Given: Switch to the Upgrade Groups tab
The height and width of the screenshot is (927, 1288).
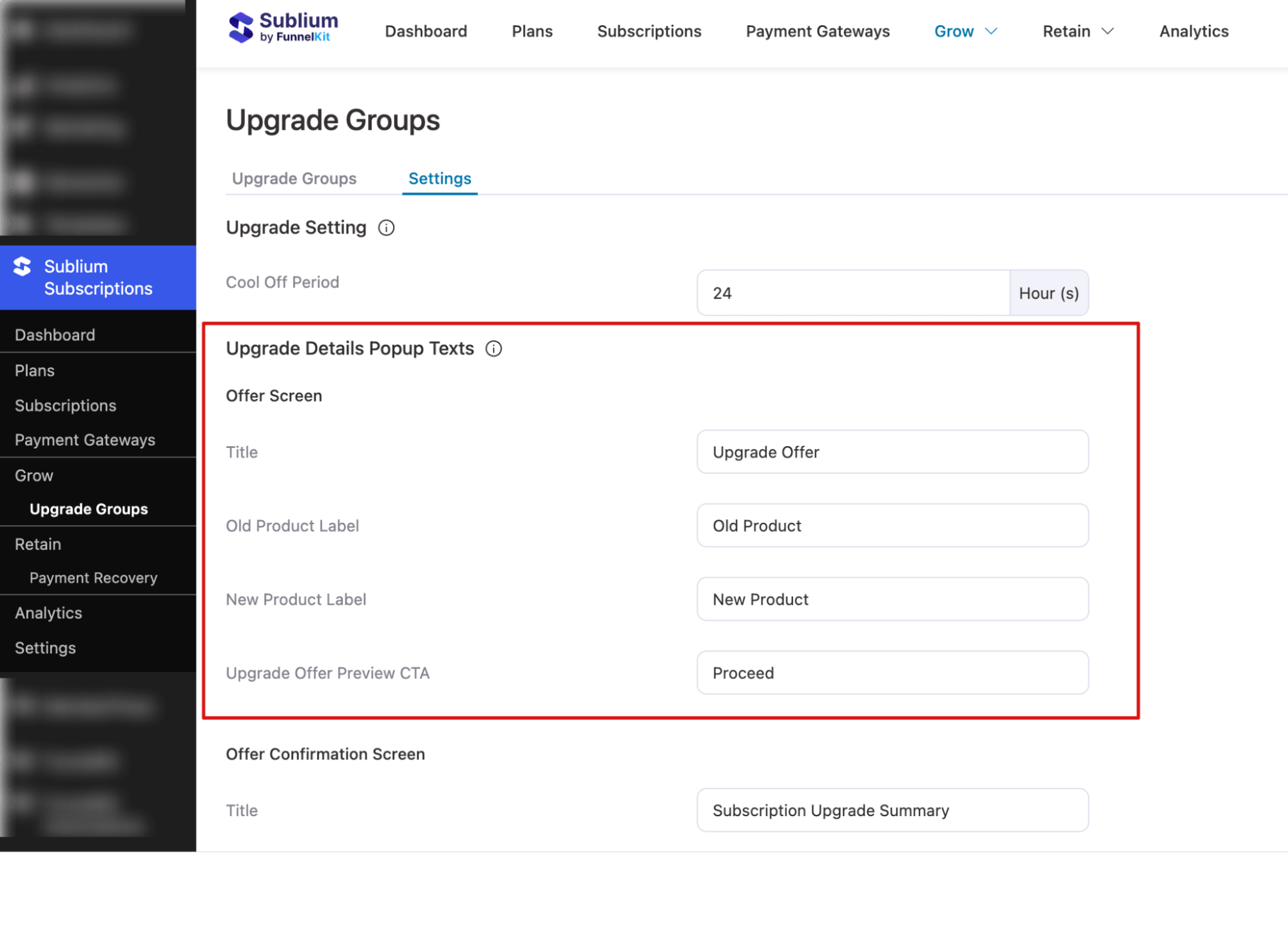Looking at the screenshot, I should pyautogui.click(x=294, y=179).
